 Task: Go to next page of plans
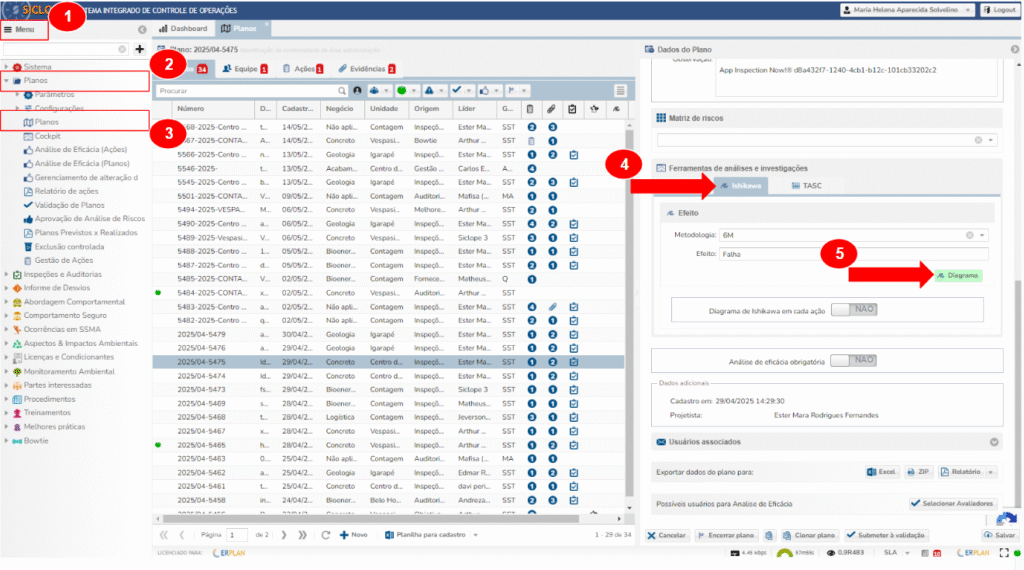[x=283, y=535]
